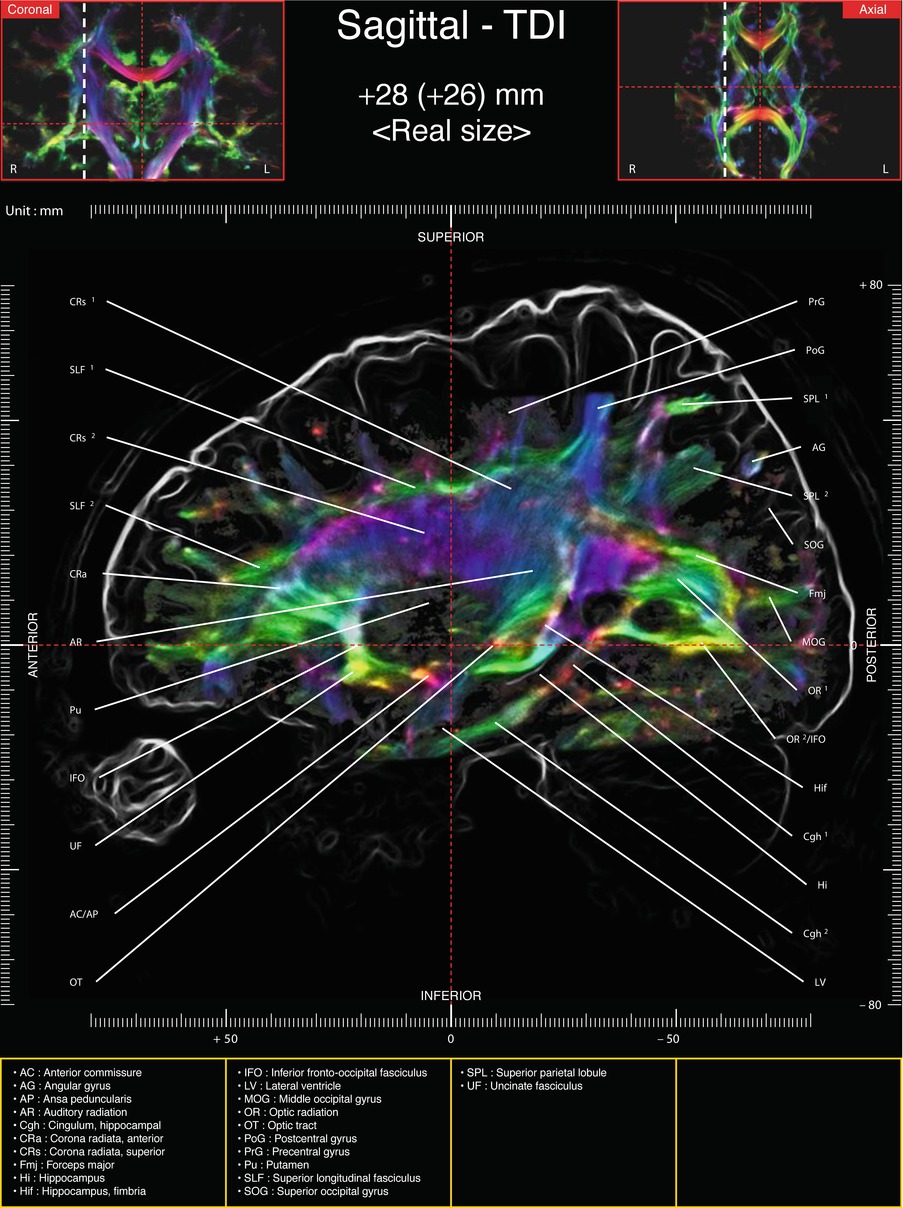The width and height of the screenshot is (903, 1208).
Task: Click the OT label at bottom left
Action: click(76, 983)
